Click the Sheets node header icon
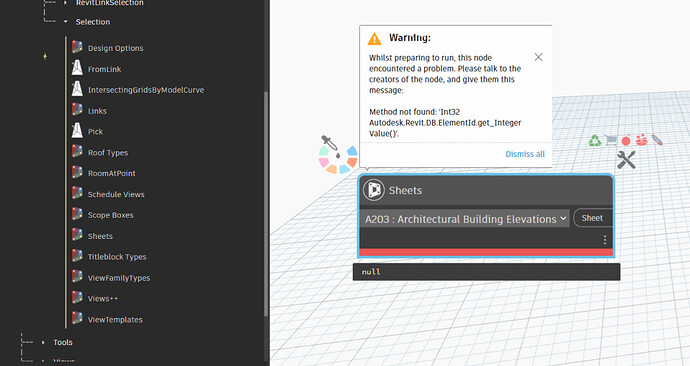 [x=374, y=190]
